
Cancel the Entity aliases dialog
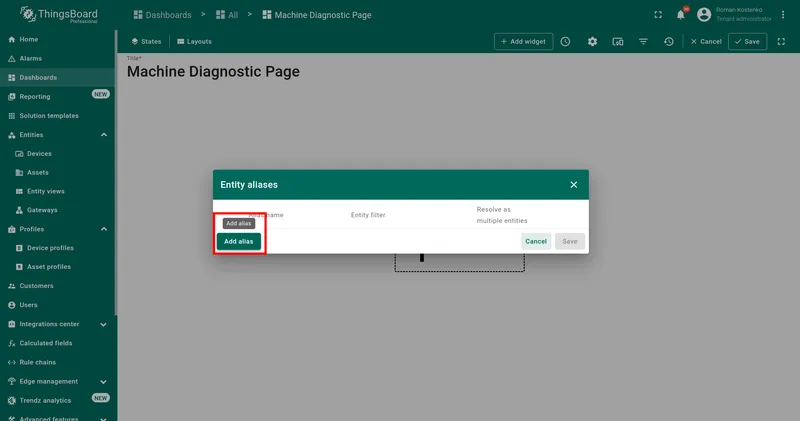[x=536, y=241]
